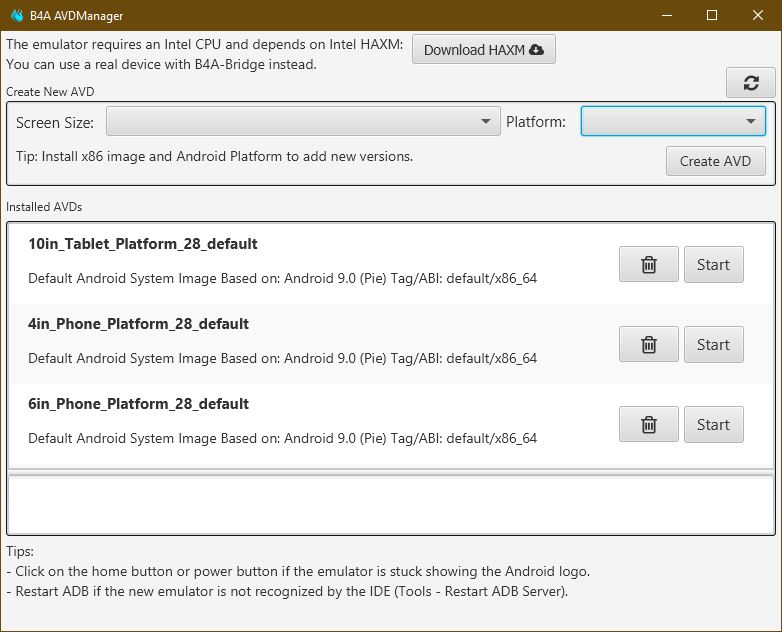Select the 4in_Phone_Platform_28_default list entry
The width and height of the screenshot is (782, 632).
coord(300,342)
